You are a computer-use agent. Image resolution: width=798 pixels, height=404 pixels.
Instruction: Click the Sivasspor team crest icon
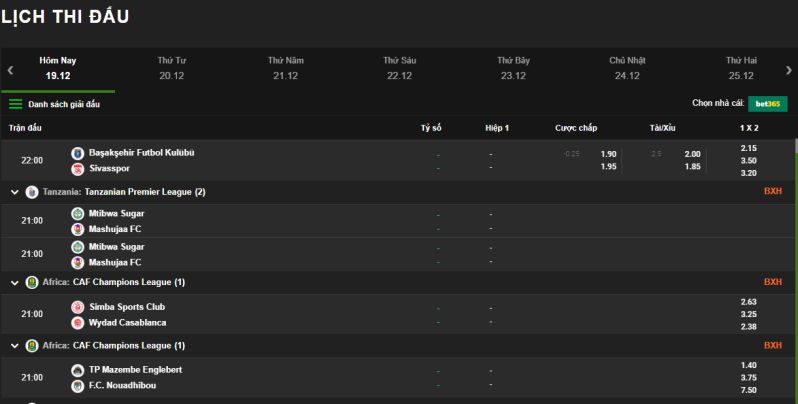(78, 168)
